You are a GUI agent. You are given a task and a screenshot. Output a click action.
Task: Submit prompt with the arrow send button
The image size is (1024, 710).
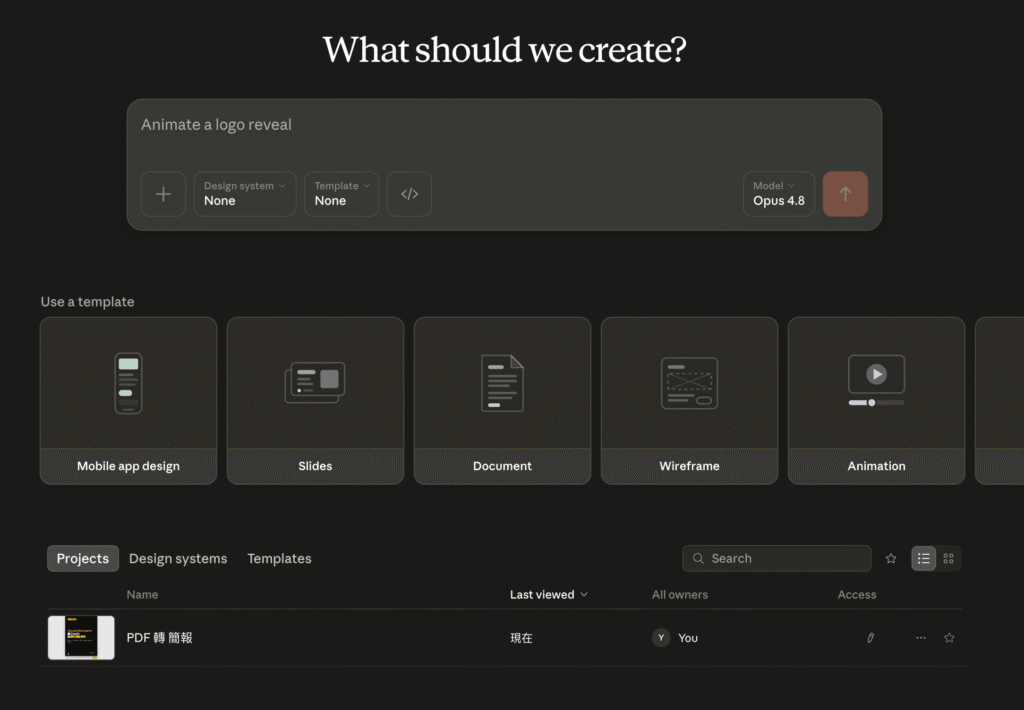click(x=845, y=194)
